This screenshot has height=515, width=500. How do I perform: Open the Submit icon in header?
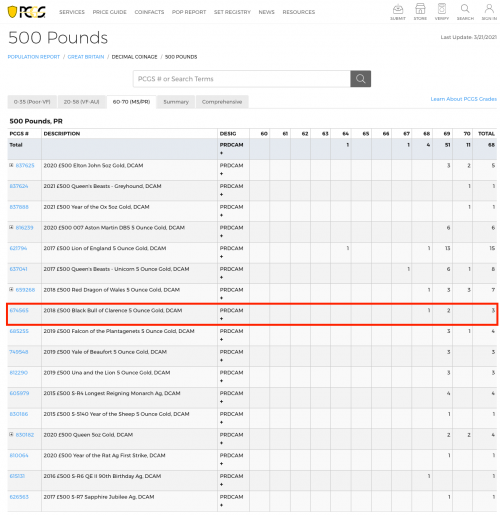398,12
